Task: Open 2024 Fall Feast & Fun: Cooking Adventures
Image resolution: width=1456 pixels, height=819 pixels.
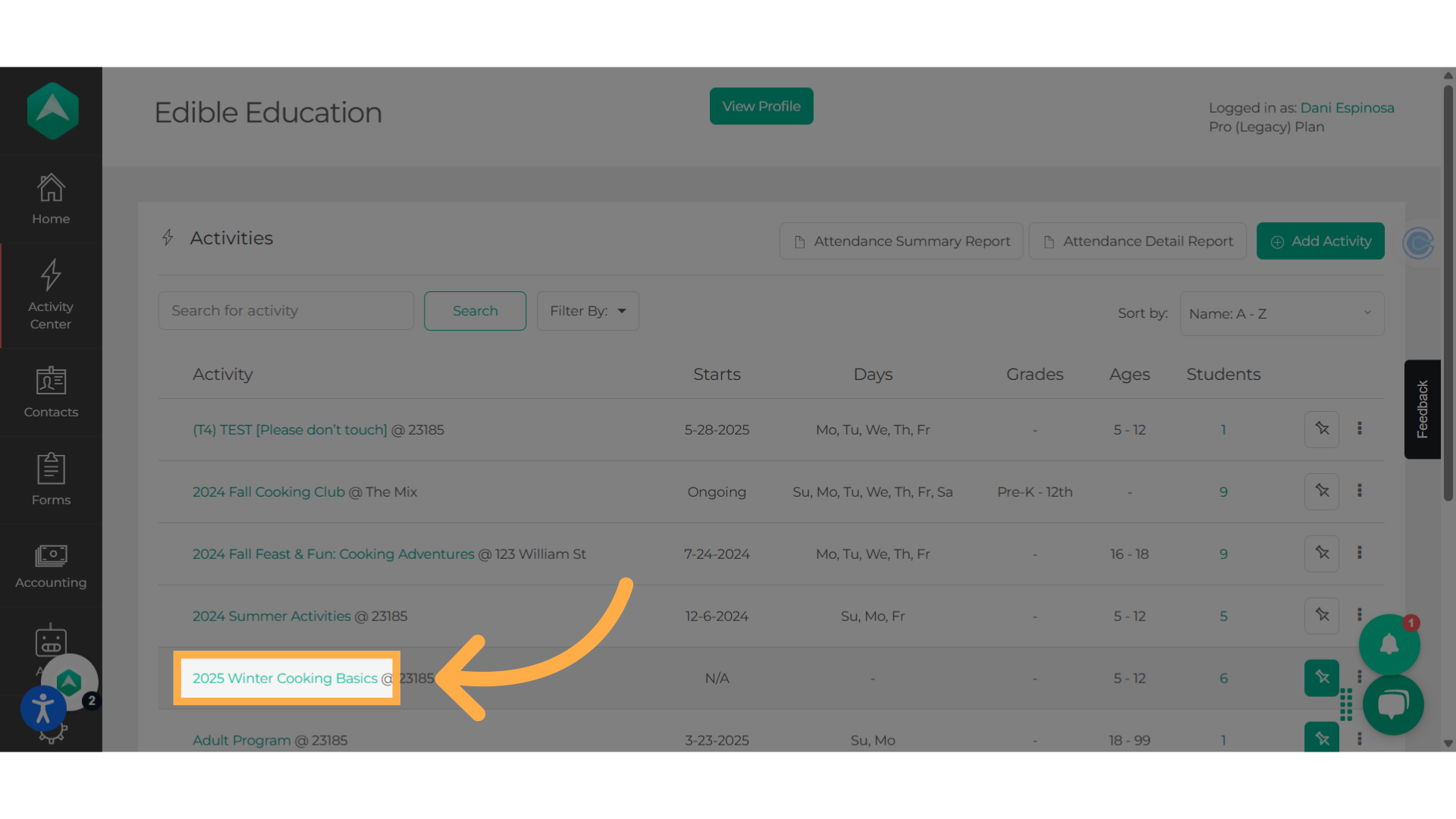Action: [x=334, y=554]
